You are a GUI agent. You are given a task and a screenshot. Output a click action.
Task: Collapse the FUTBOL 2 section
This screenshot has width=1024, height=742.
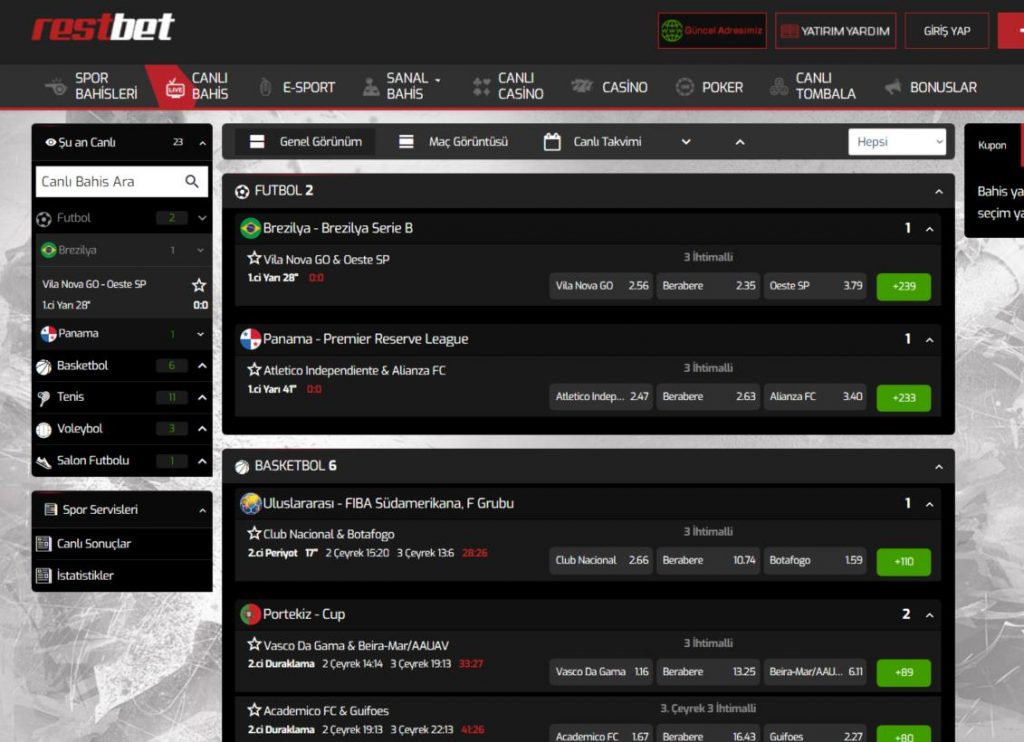[x=938, y=191]
